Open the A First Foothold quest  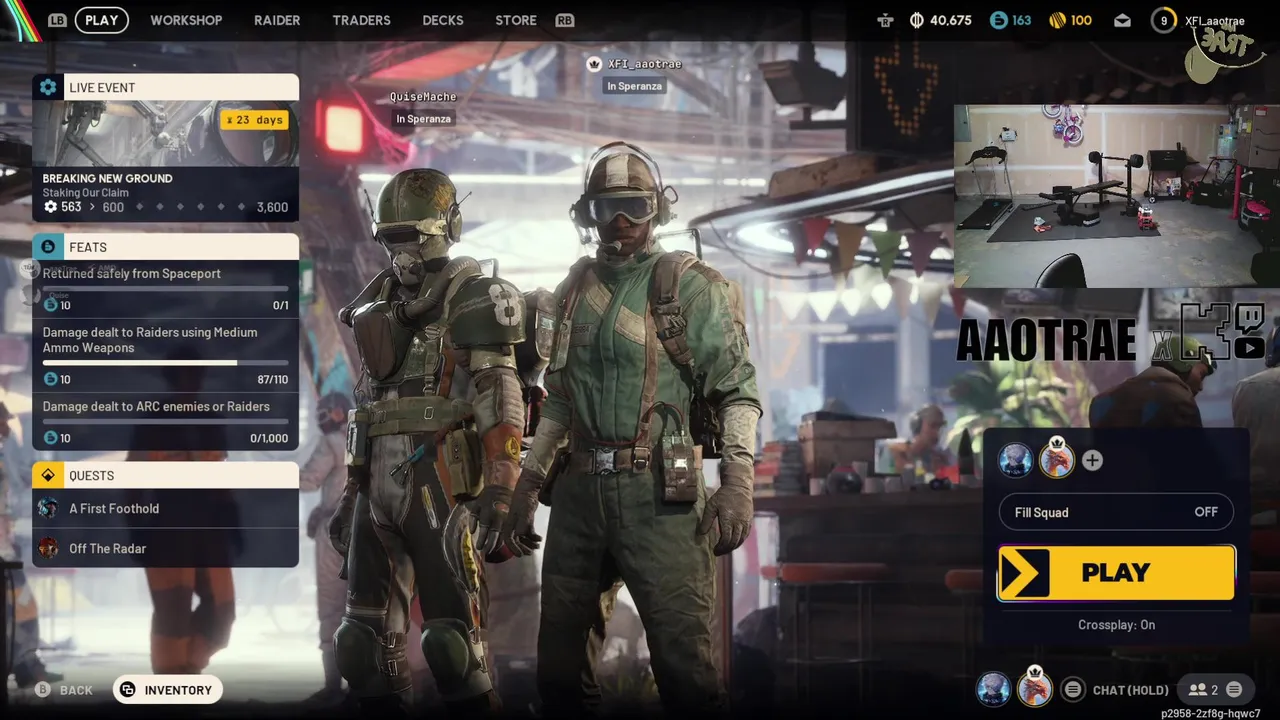coord(165,508)
